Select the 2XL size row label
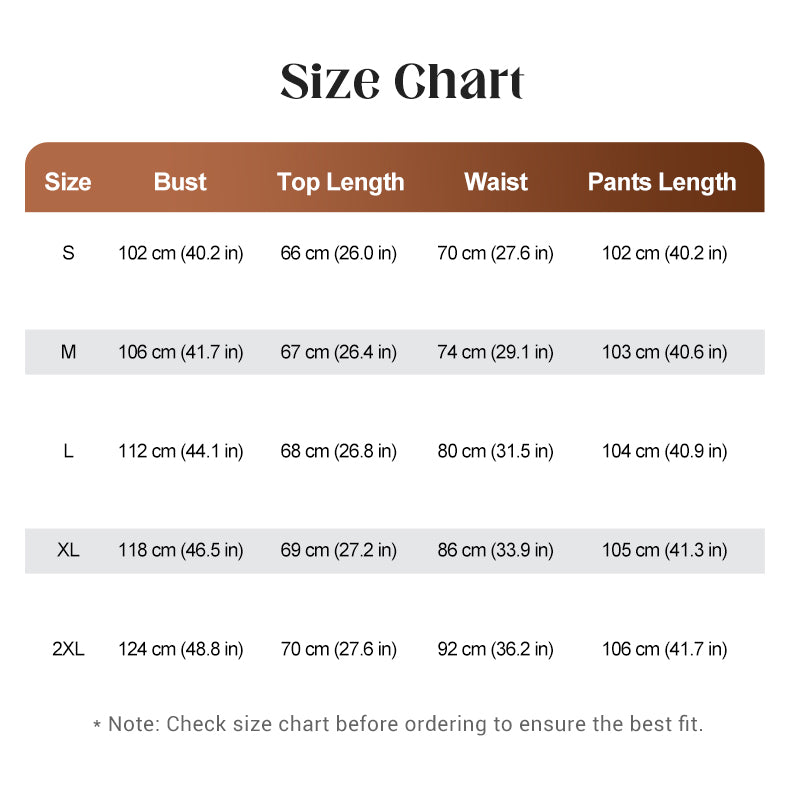 pyautogui.click(x=68, y=649)
